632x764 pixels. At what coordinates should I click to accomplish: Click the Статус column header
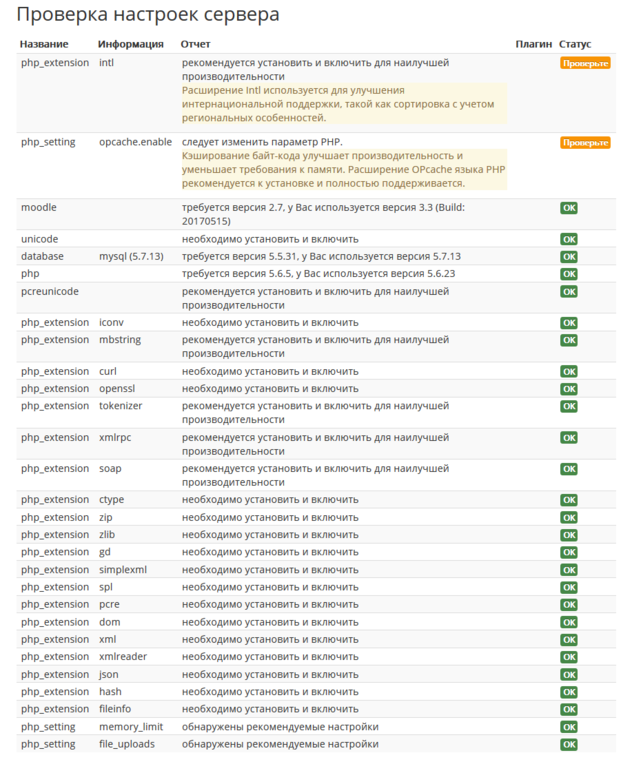[x=575, y=45]
